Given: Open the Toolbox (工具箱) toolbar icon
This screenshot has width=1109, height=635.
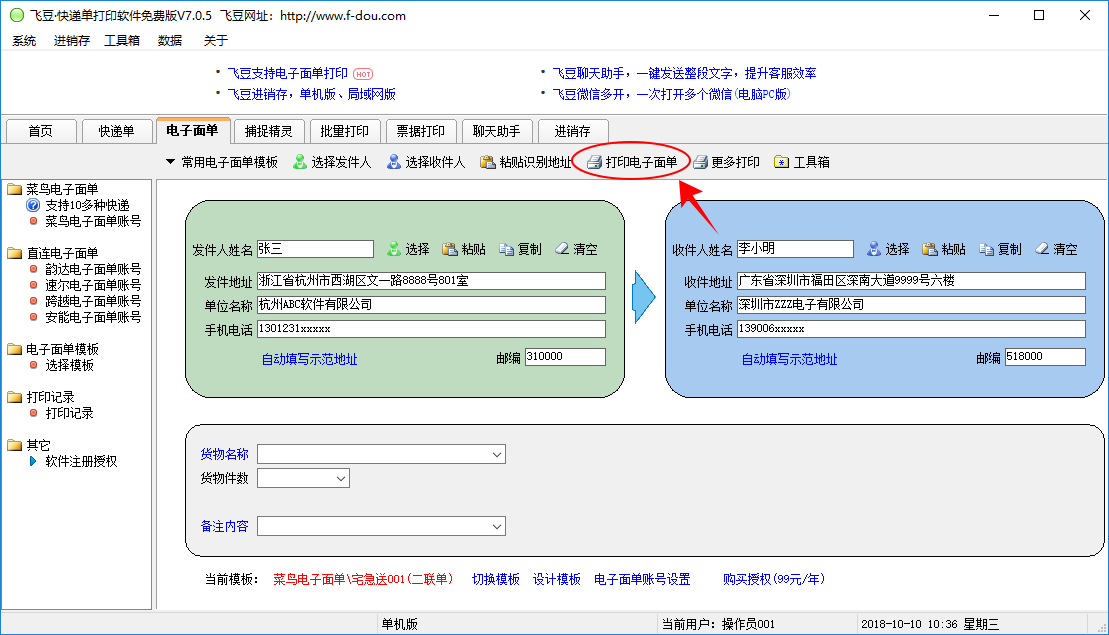Looking at the screenshot, I should [x=782, y=162].
